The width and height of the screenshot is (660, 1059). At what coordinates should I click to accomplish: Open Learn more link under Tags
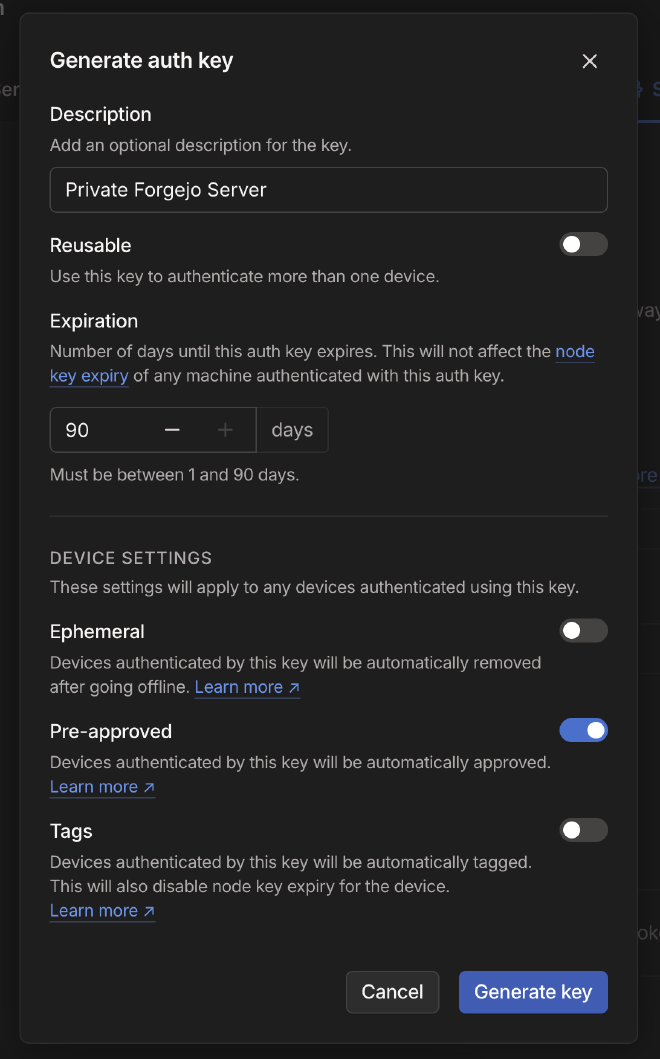[102, 910]
